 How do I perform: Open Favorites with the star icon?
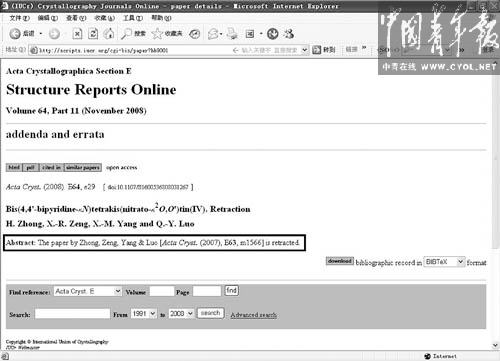point(167,33)
